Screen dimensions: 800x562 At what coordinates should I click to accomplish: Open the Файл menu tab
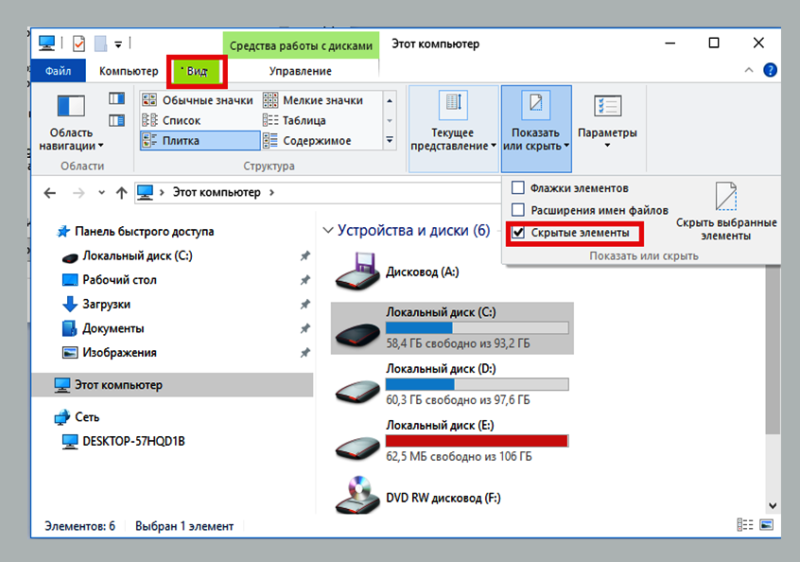pos(57,71)
